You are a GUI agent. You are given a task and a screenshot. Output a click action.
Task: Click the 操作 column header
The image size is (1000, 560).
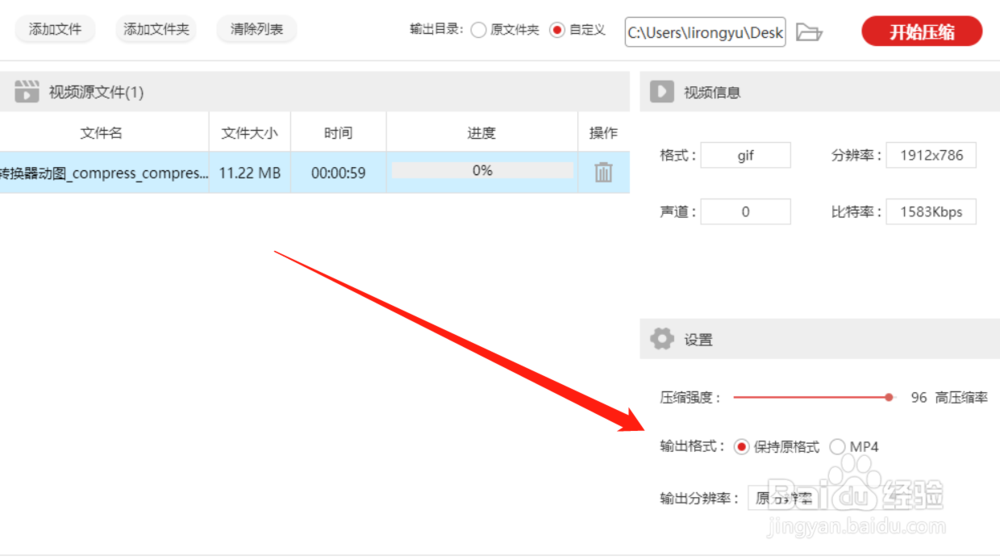603,133
